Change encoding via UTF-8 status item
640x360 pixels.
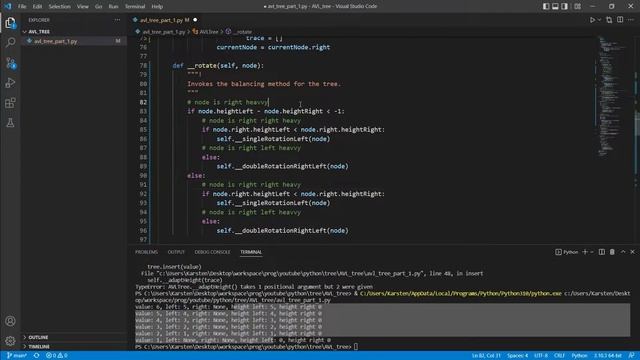[x=541, y=356]
